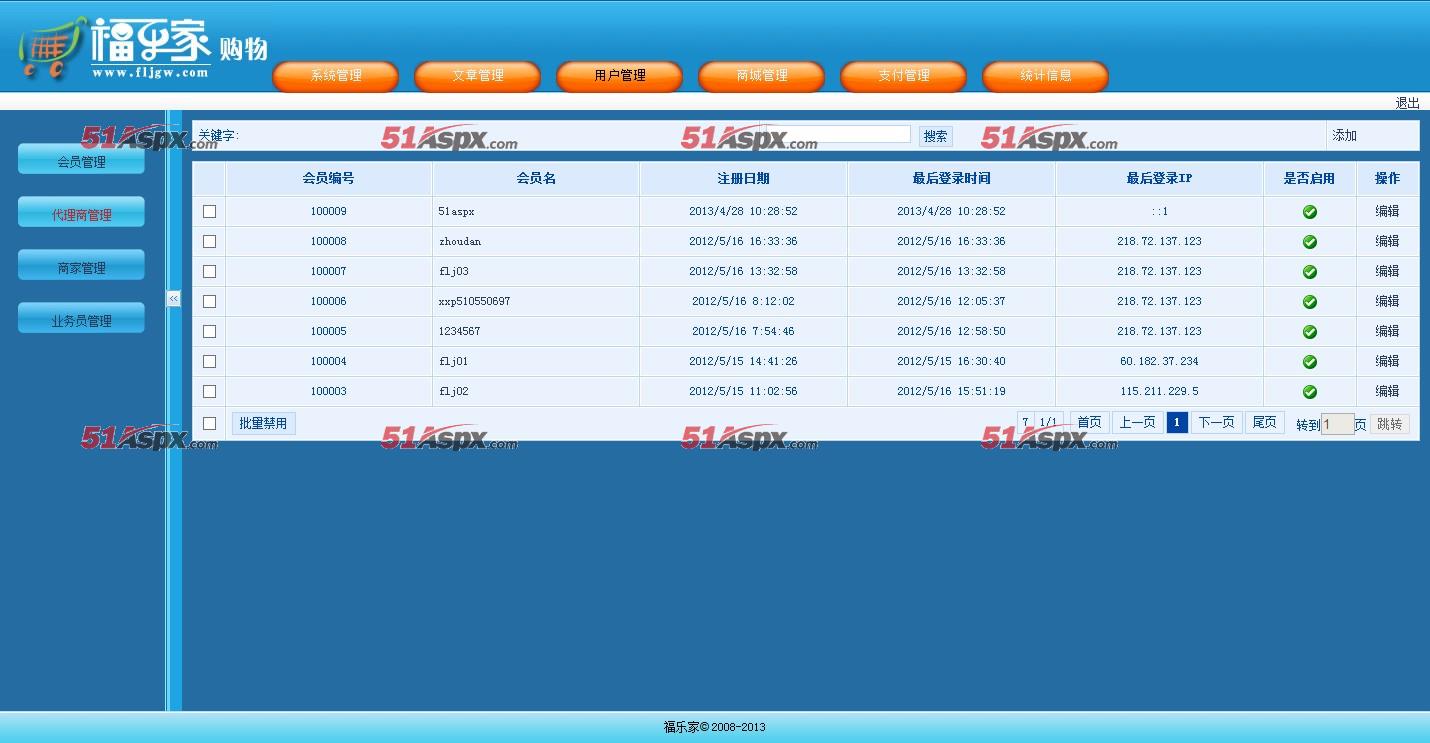
Task: Select the 用户管理 tab
Action: click(620, 76)
